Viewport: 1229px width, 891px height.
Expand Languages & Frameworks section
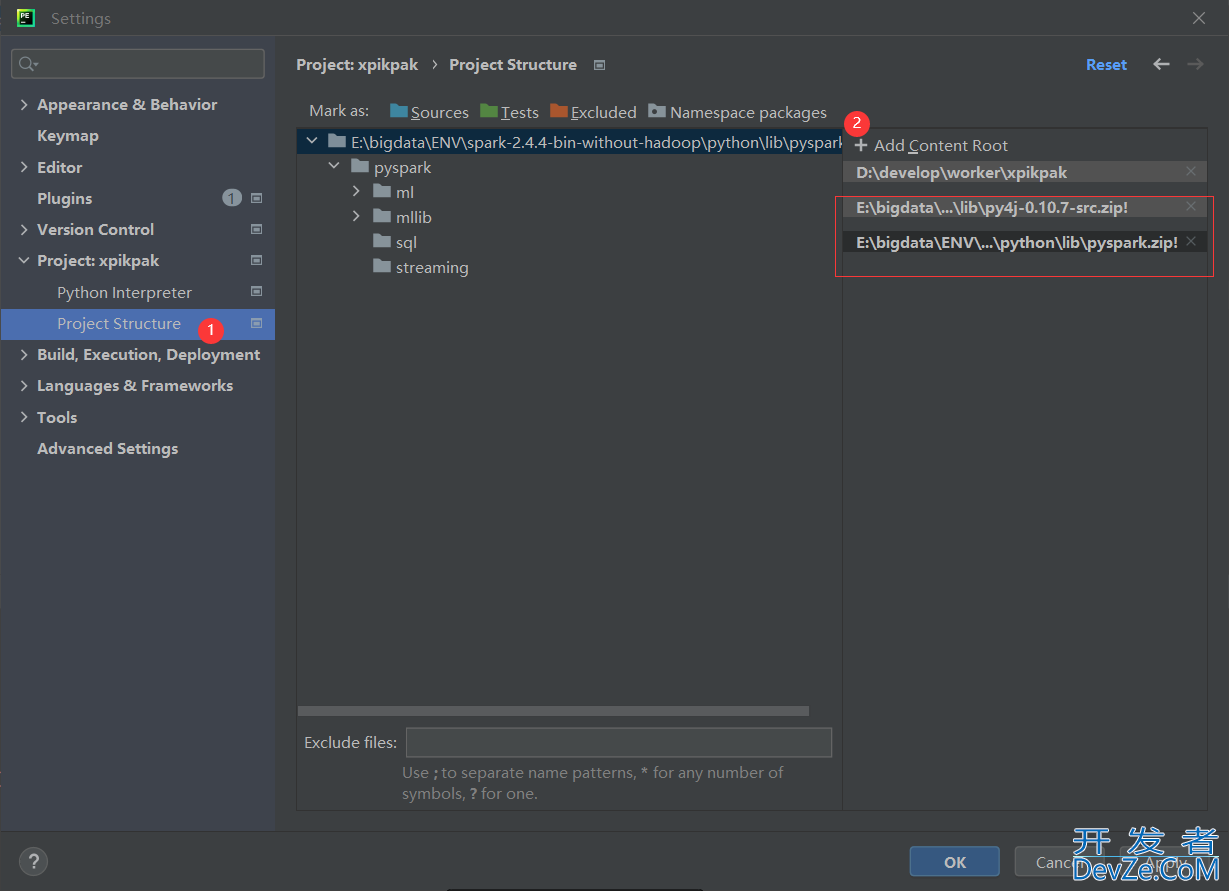click(x=24, y=385)
